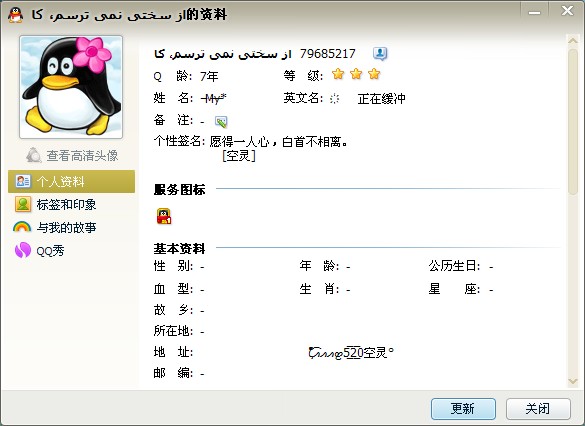Click the 公历生日 label
This screenshot has height=426, width=585.
454,266
